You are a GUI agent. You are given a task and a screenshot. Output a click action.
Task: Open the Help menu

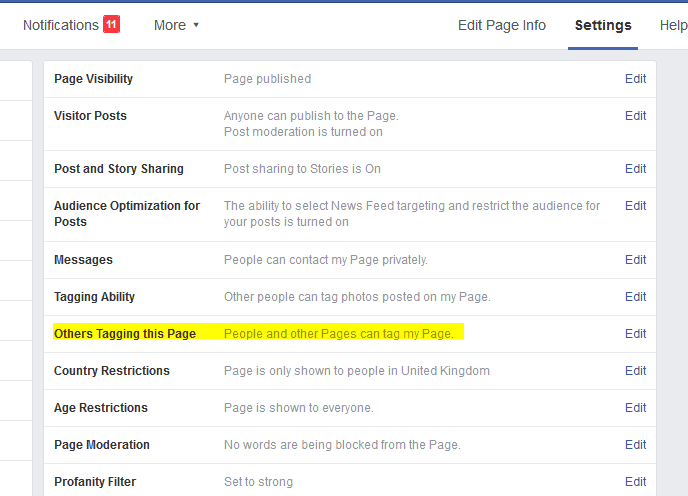(x=674, y=25)
